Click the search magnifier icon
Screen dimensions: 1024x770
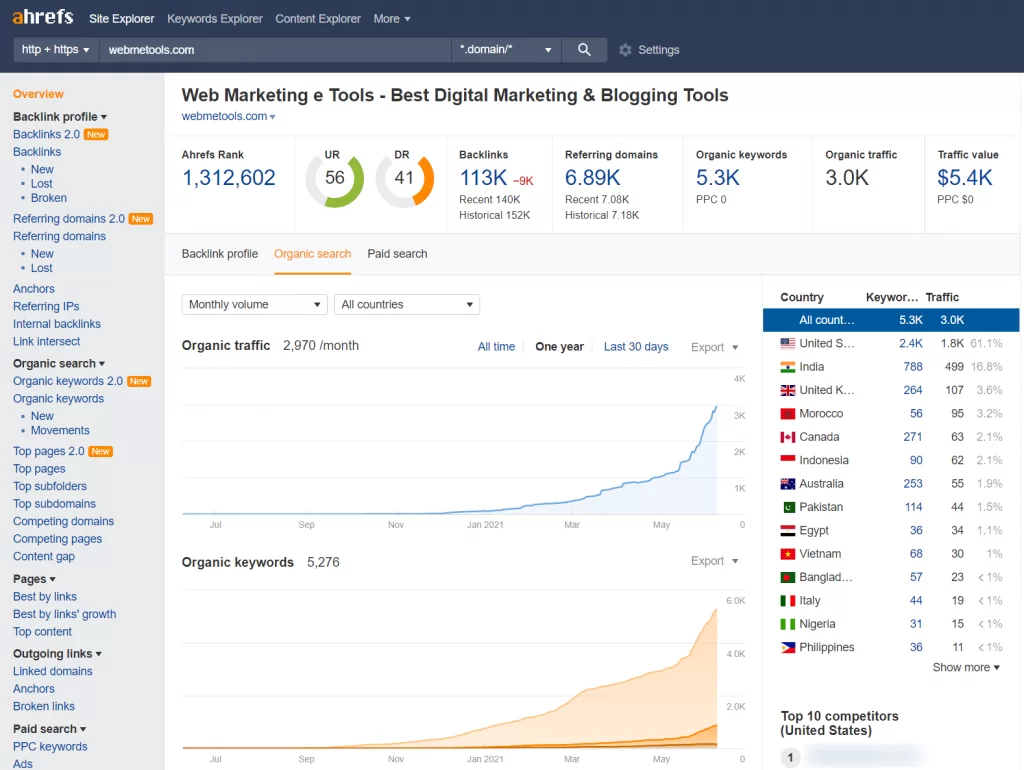[584, 49]
